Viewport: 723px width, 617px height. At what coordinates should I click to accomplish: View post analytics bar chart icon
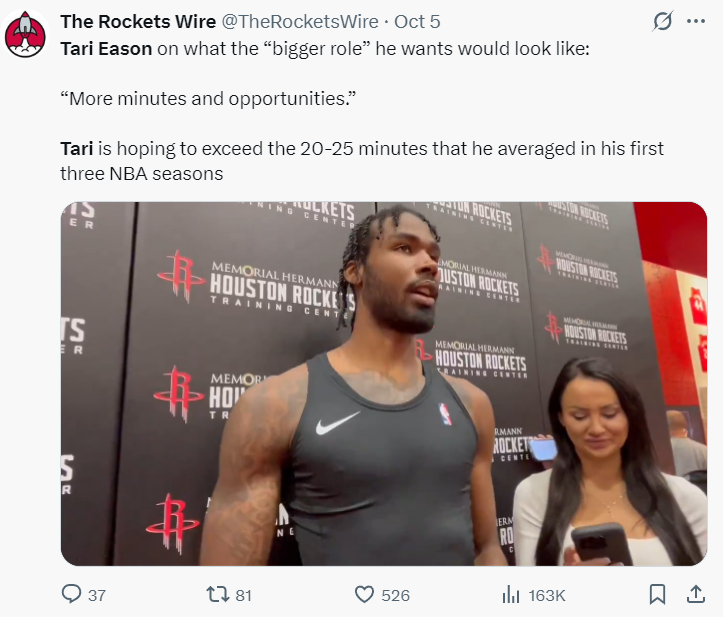click(x=510, y=594)
